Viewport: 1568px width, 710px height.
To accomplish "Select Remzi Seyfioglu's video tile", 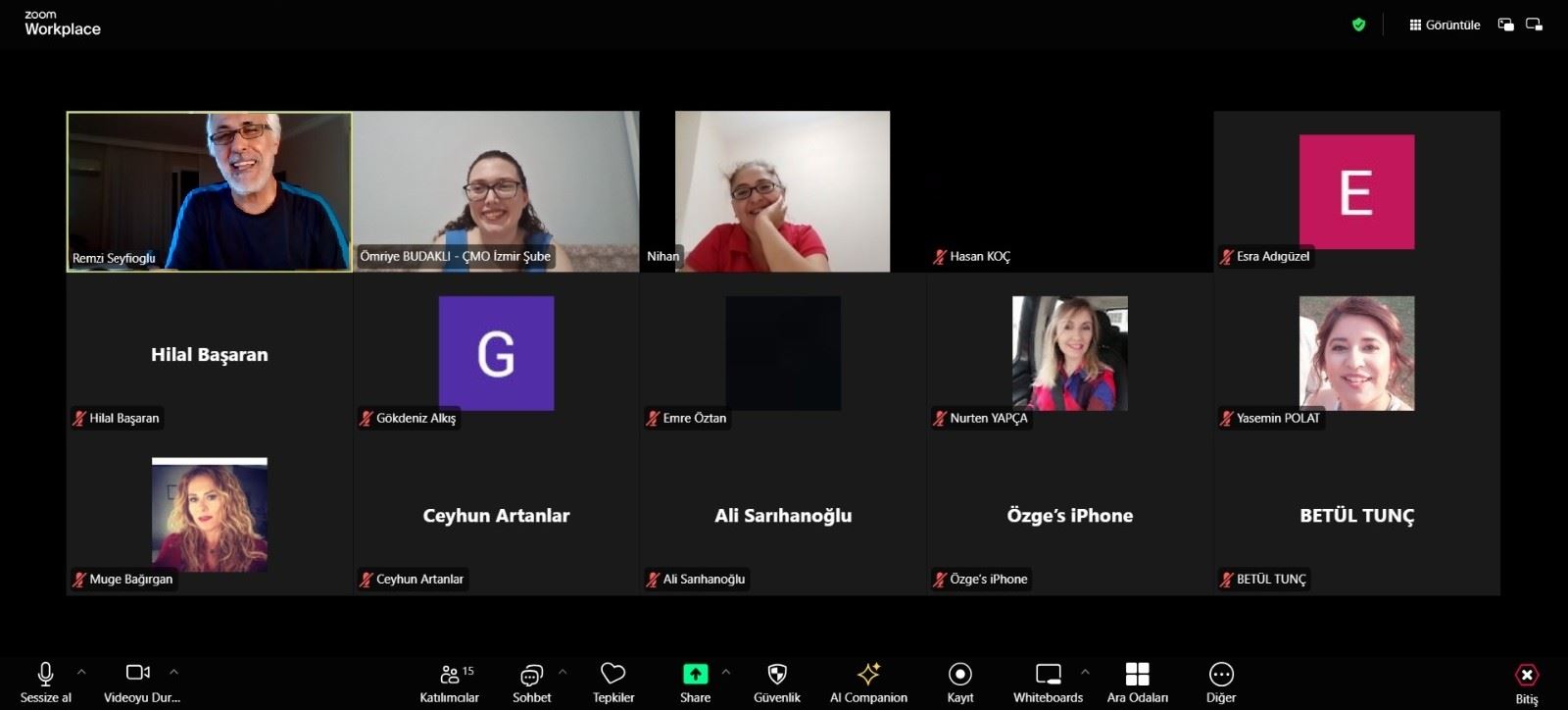I will (x=209, y=191).
